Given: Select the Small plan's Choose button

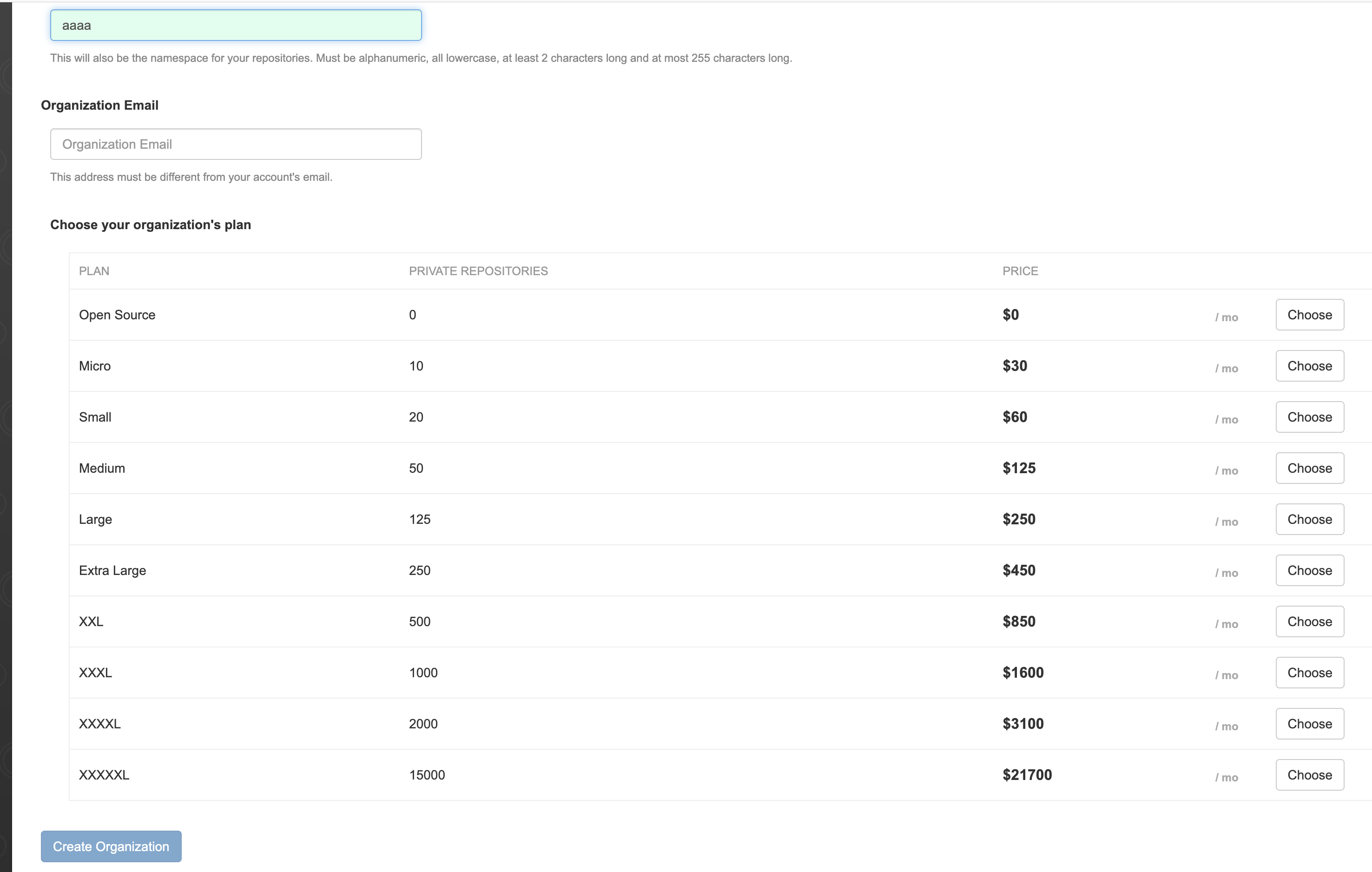Looking at the screenshot, I should [x=1309, y=417].
